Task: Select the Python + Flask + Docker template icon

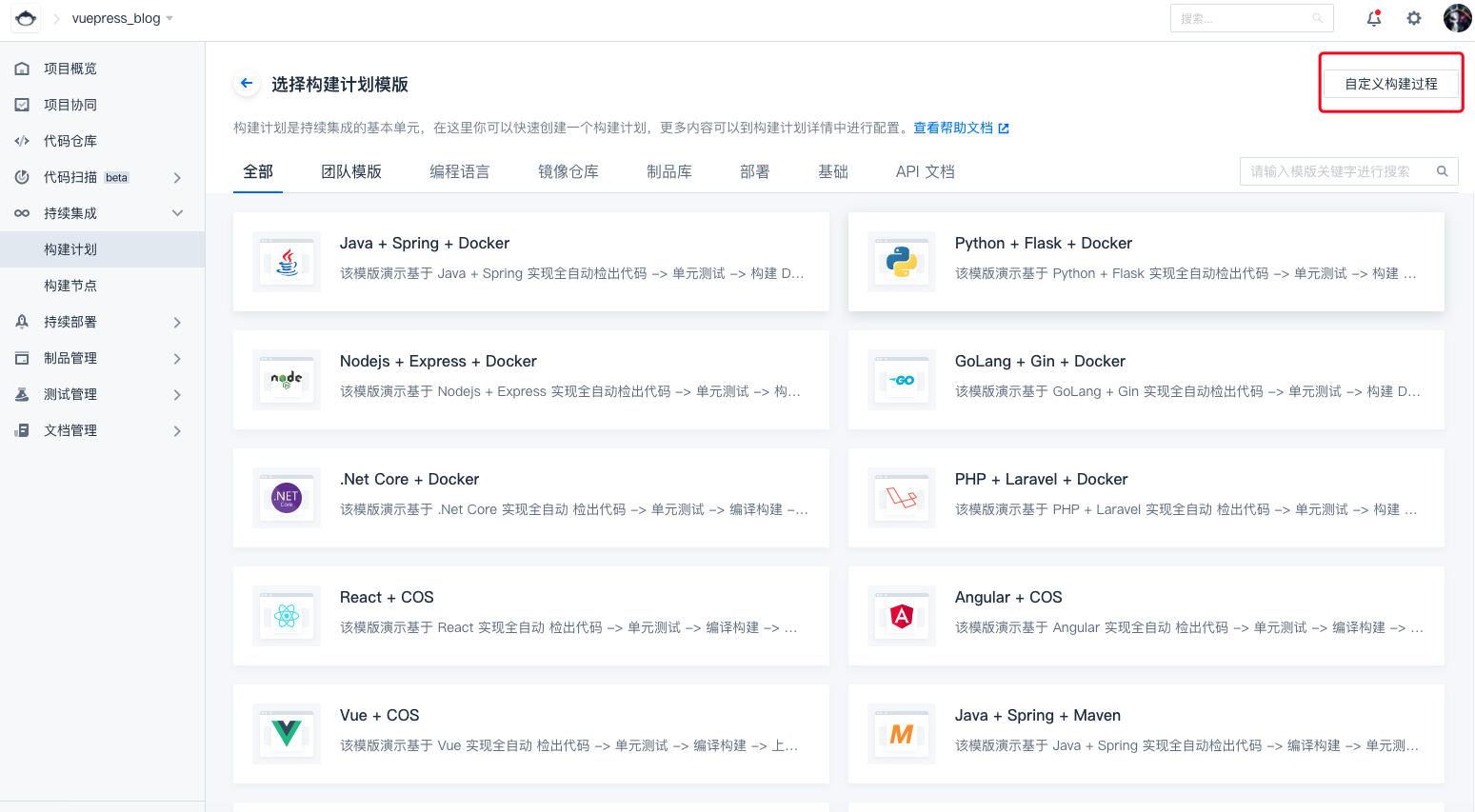Action: (901, 261)
